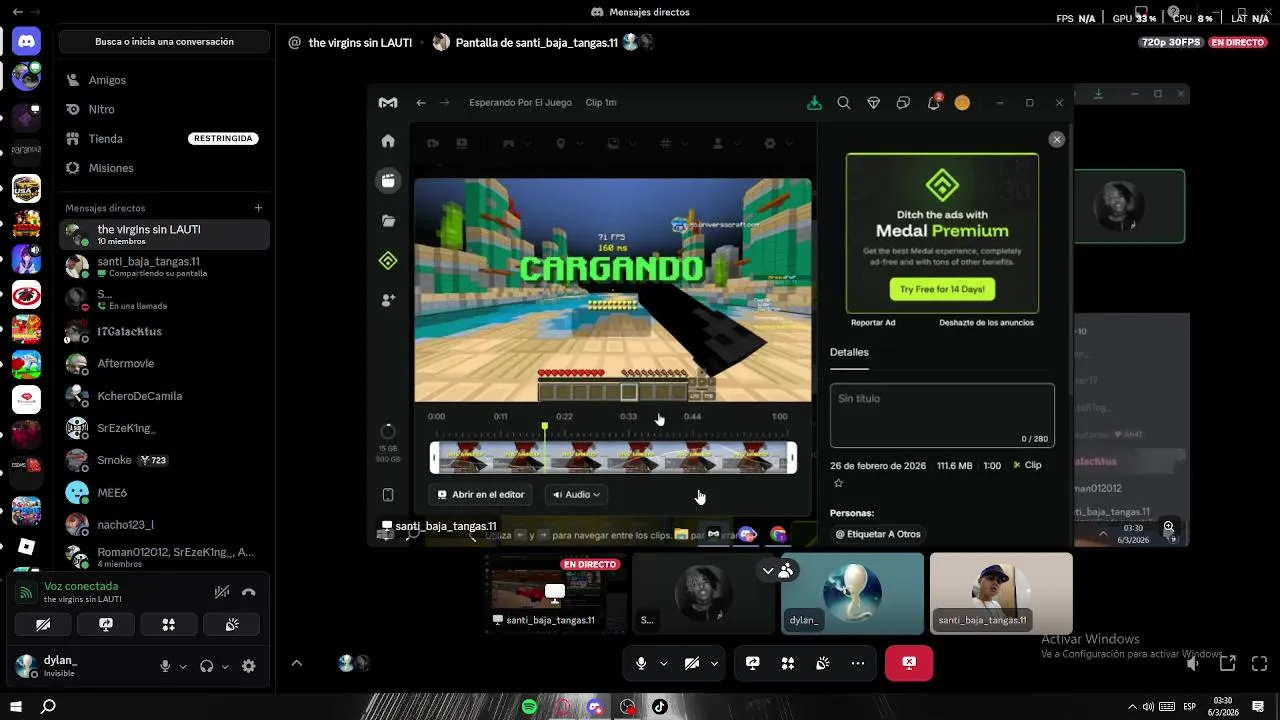Image resolution: width=1280 pixels, height=720 pixels.
Task: Open input device arrow beside dylan_ mic
Action: click(183, 666)
